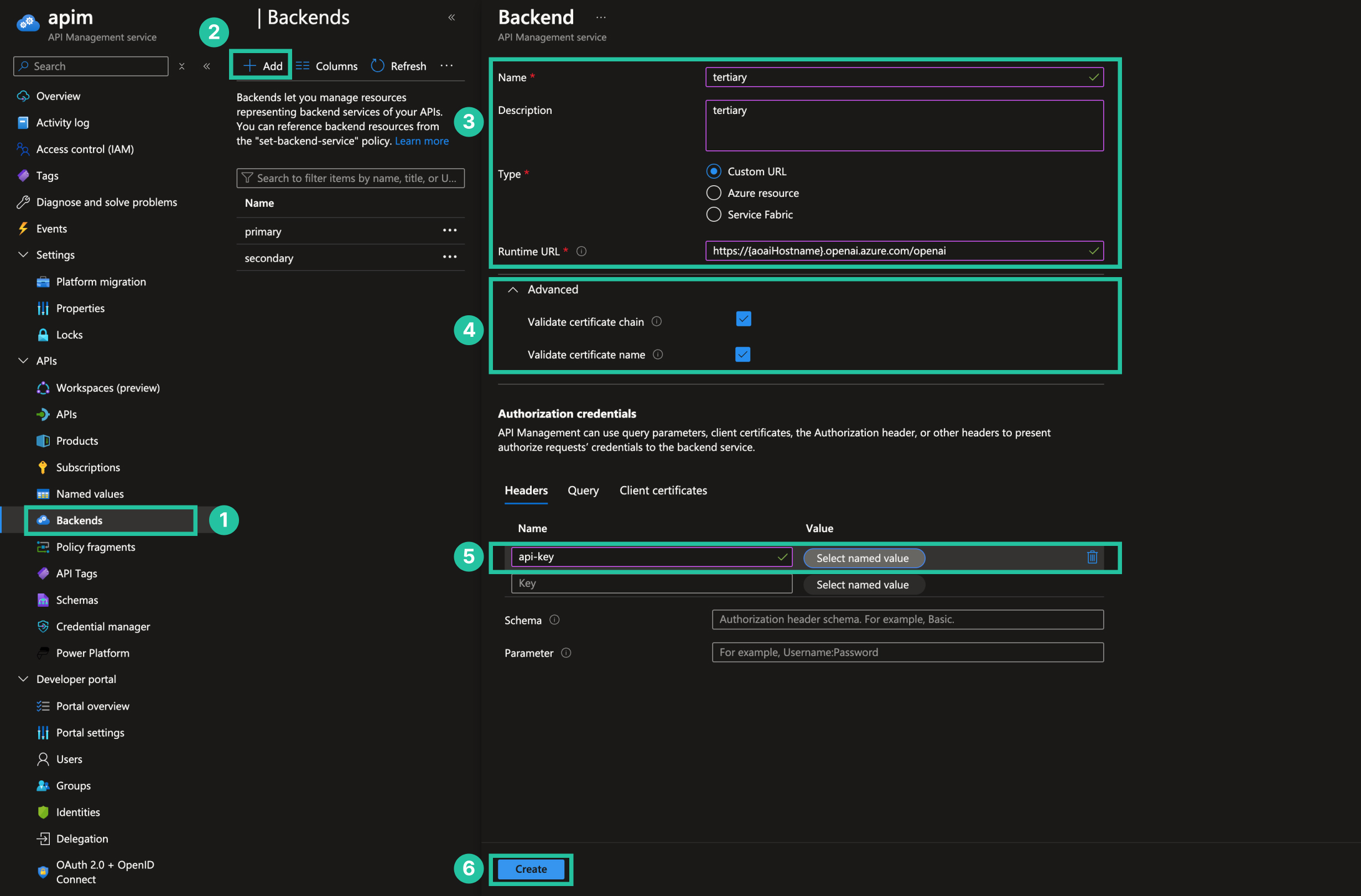
Task: Open Users via the person icon
Action: (x=43, y=759)
